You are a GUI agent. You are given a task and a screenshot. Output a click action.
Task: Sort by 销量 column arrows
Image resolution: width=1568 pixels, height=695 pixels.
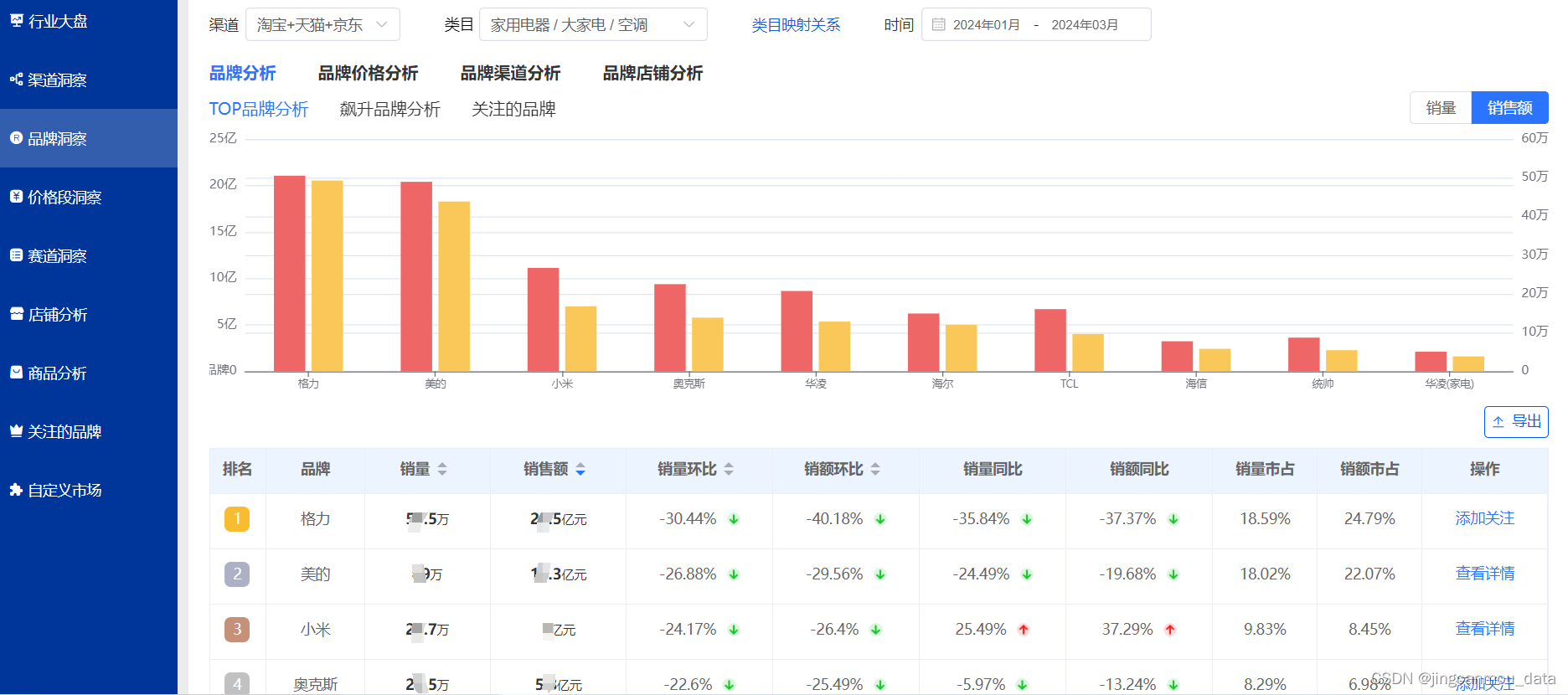[442, 470]
